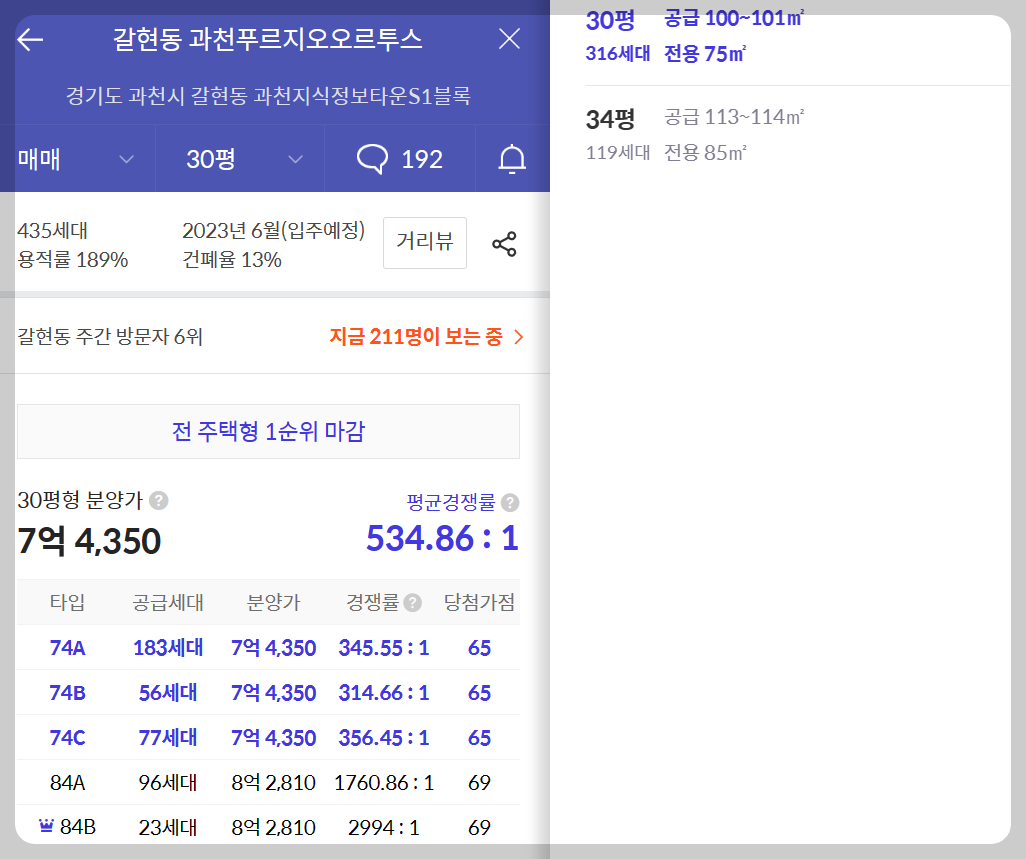Click the complex name 갈현동 과천푸르지오오르투스
1026x859 pixels.
[x=270, y=39]
